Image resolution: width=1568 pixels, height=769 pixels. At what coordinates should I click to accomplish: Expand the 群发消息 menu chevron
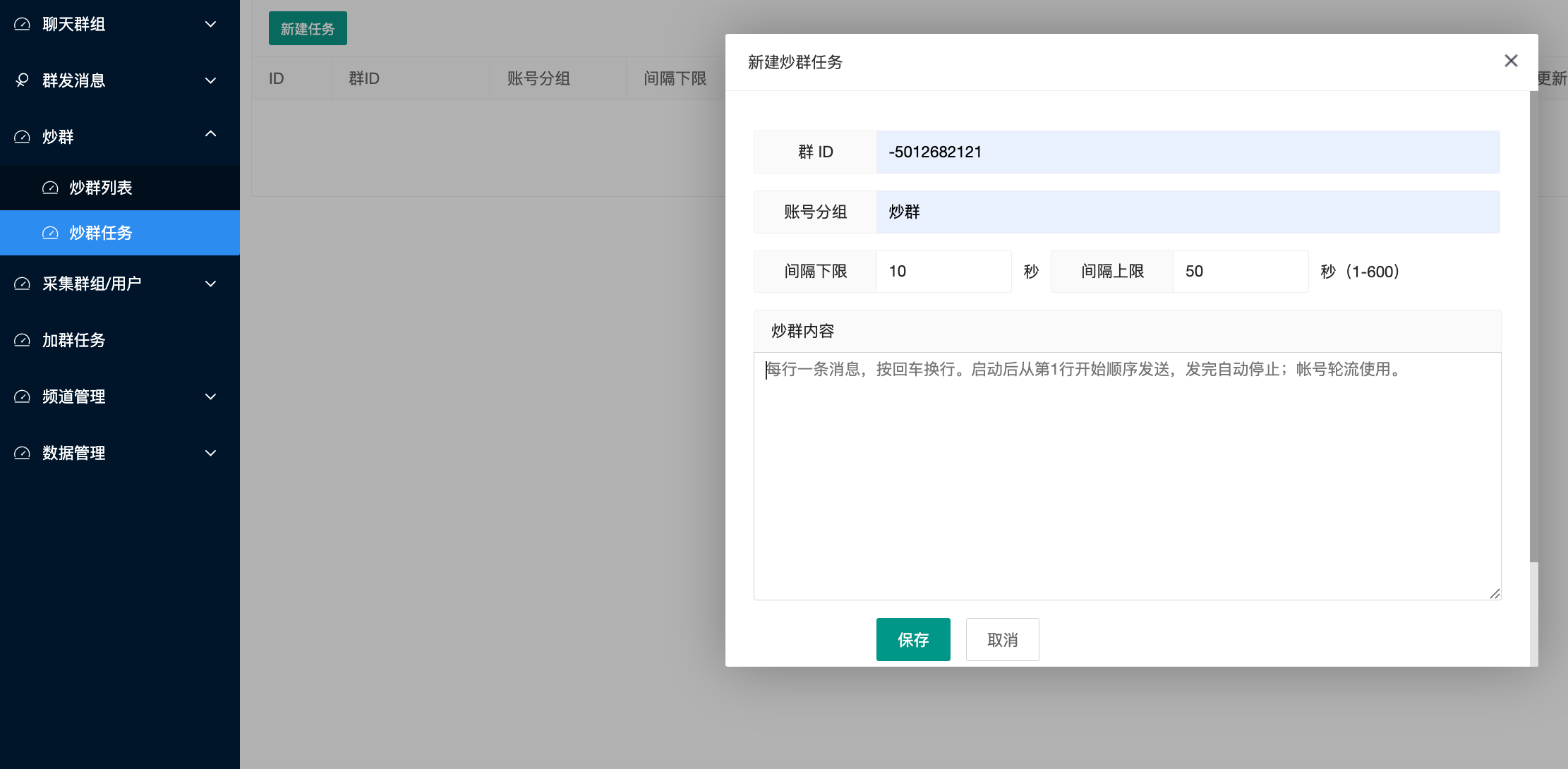[210, 80]
